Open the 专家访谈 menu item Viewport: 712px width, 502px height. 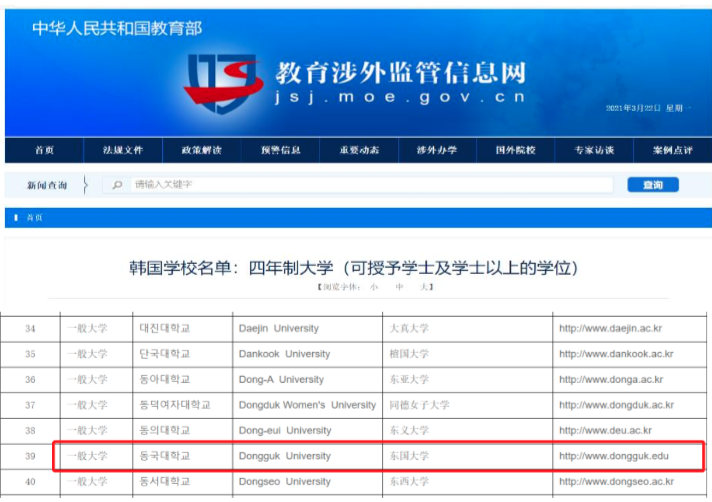click(594, 150)
